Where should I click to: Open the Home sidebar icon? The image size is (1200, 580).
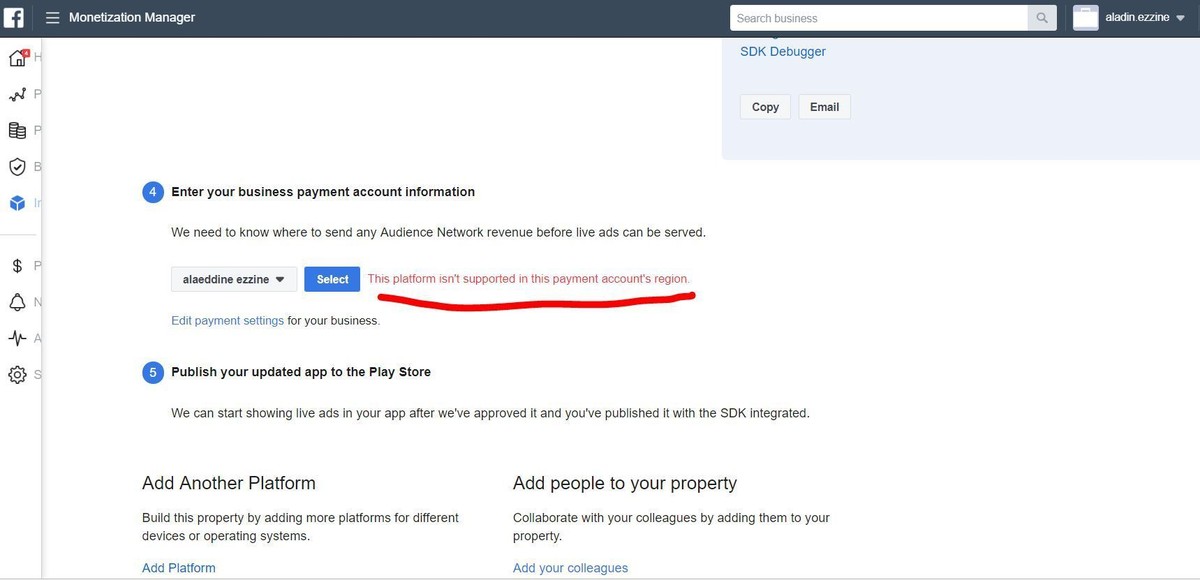18,58
